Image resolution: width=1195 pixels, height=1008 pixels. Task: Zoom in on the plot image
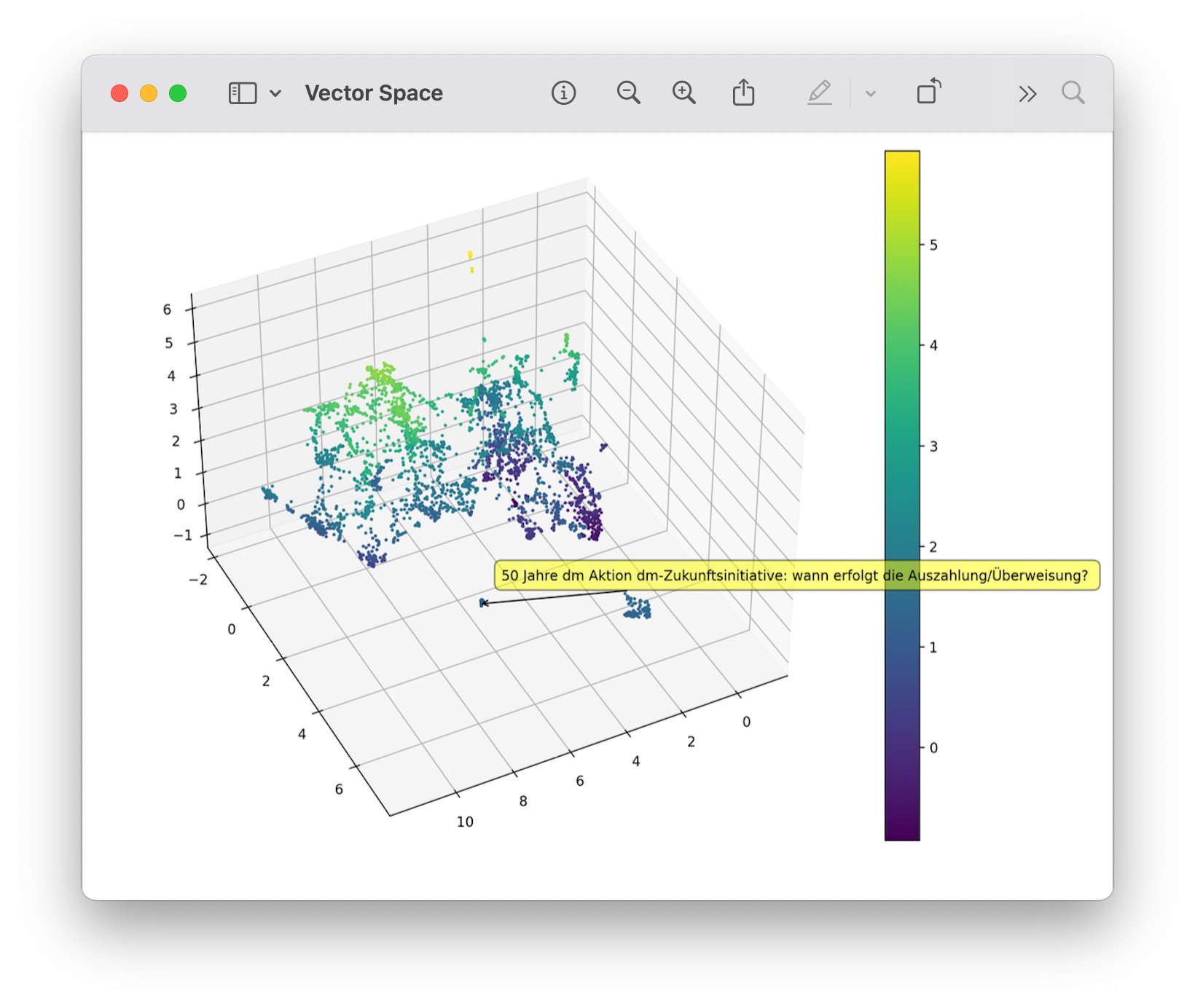click(x=683, y=93)
